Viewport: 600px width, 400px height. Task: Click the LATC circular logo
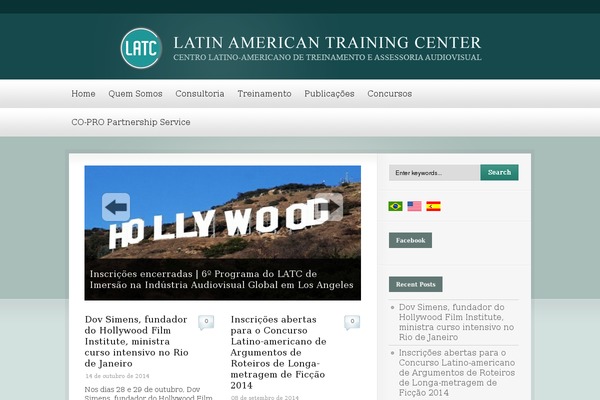tap(141, 48)
